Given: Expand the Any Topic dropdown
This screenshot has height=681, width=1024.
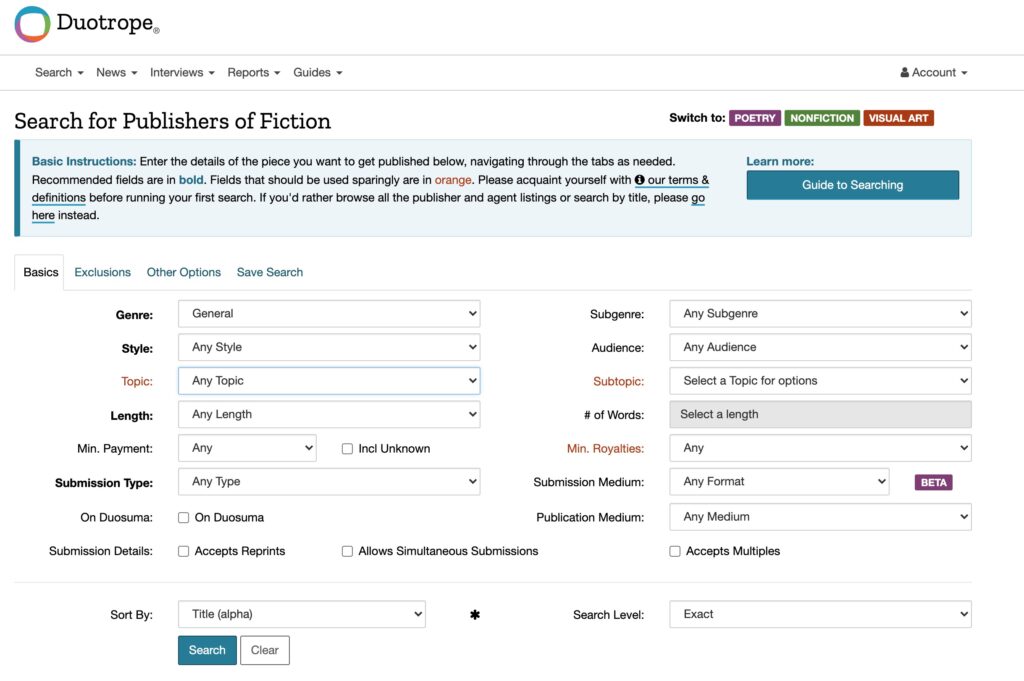Looking at the screenshot, I should coord(328,381).
